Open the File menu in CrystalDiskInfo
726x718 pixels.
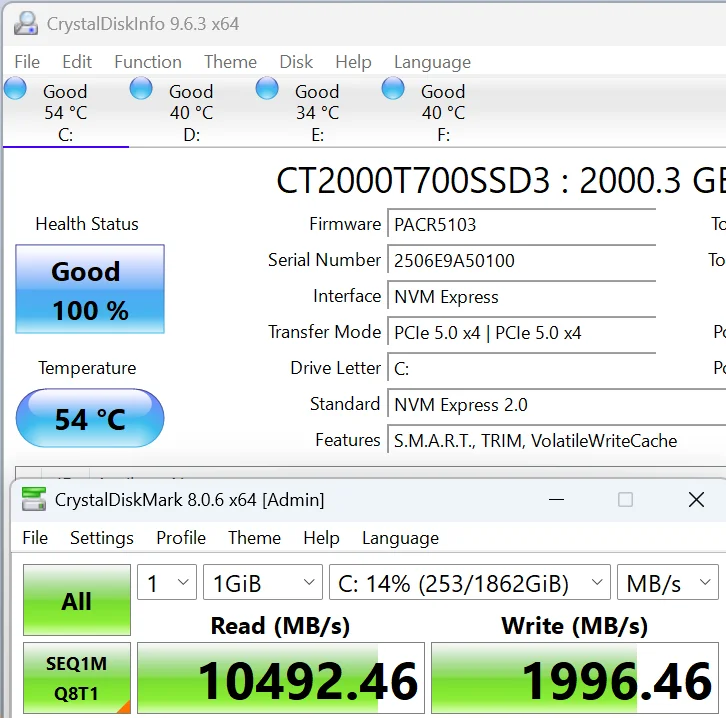[27, 62]
